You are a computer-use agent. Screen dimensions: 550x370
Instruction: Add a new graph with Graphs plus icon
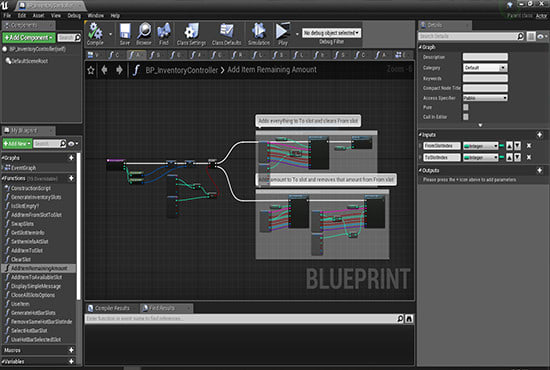tap(71, 158)
